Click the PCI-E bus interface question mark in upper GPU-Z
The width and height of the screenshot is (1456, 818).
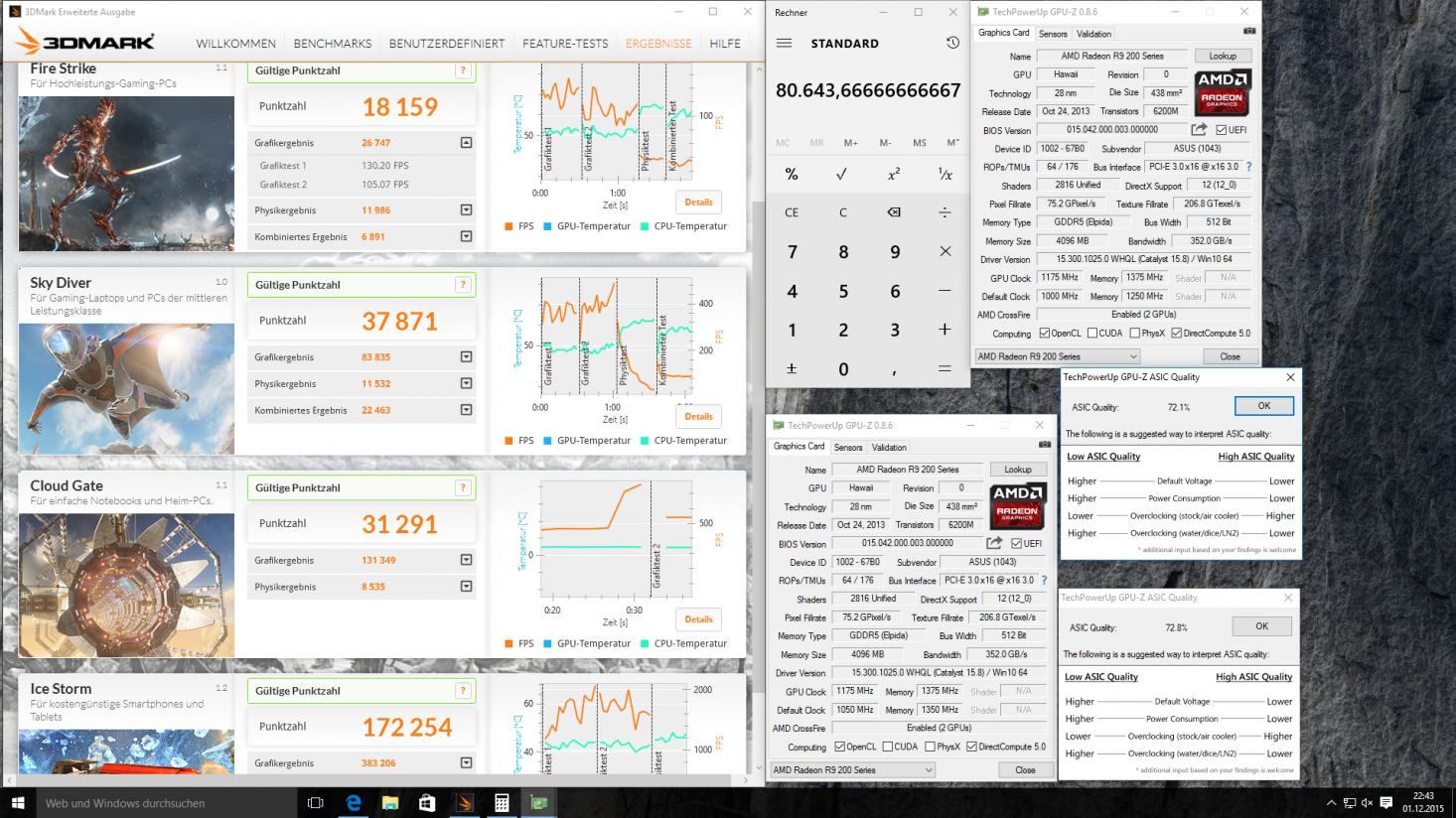1248,167
